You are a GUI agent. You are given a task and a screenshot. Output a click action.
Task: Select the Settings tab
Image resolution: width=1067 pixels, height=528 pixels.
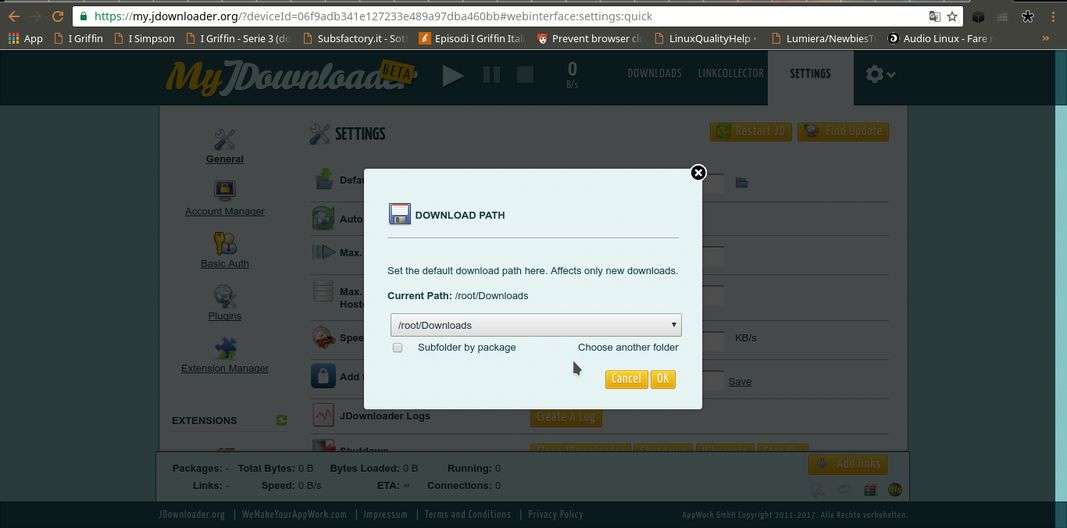tap(810, 73)
